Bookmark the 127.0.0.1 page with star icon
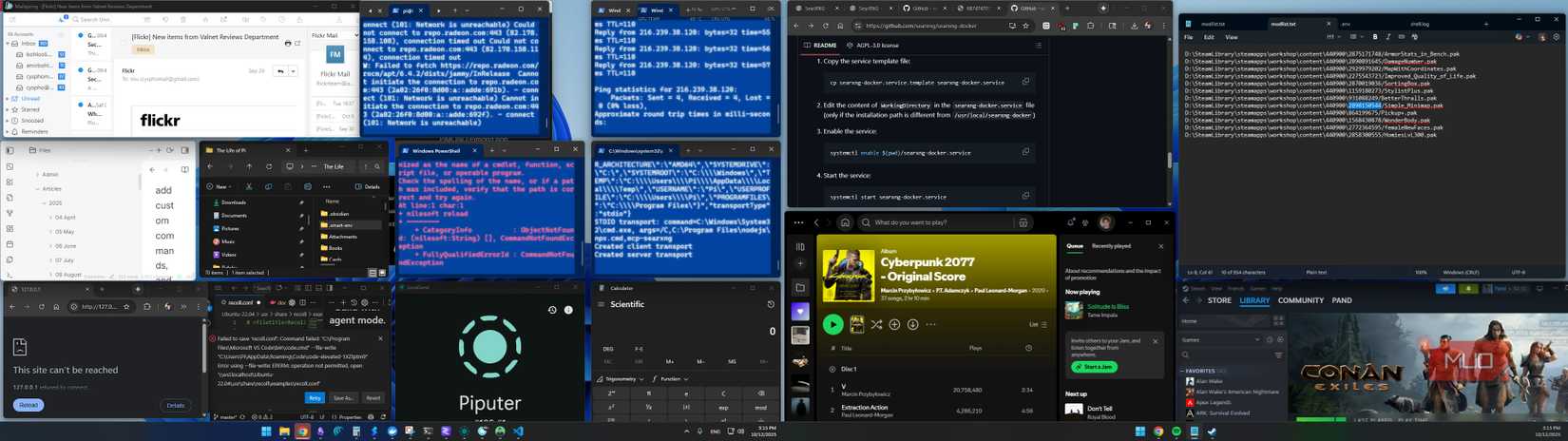The image size is (1568, 441). click(x=126, y=307)
